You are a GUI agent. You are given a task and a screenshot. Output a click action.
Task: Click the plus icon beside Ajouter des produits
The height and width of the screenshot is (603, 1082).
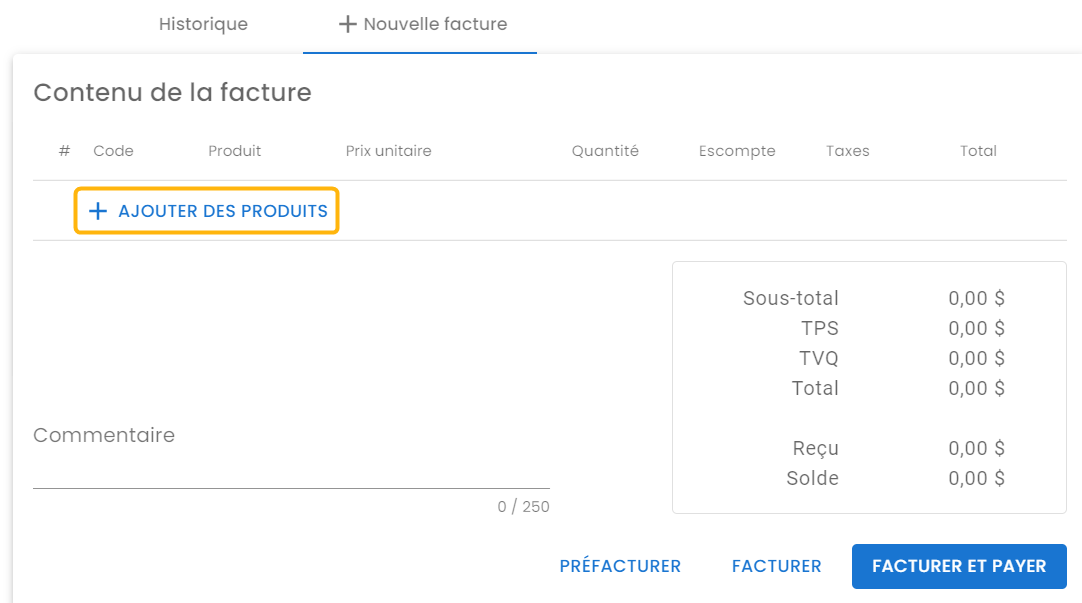click(98, 211)
